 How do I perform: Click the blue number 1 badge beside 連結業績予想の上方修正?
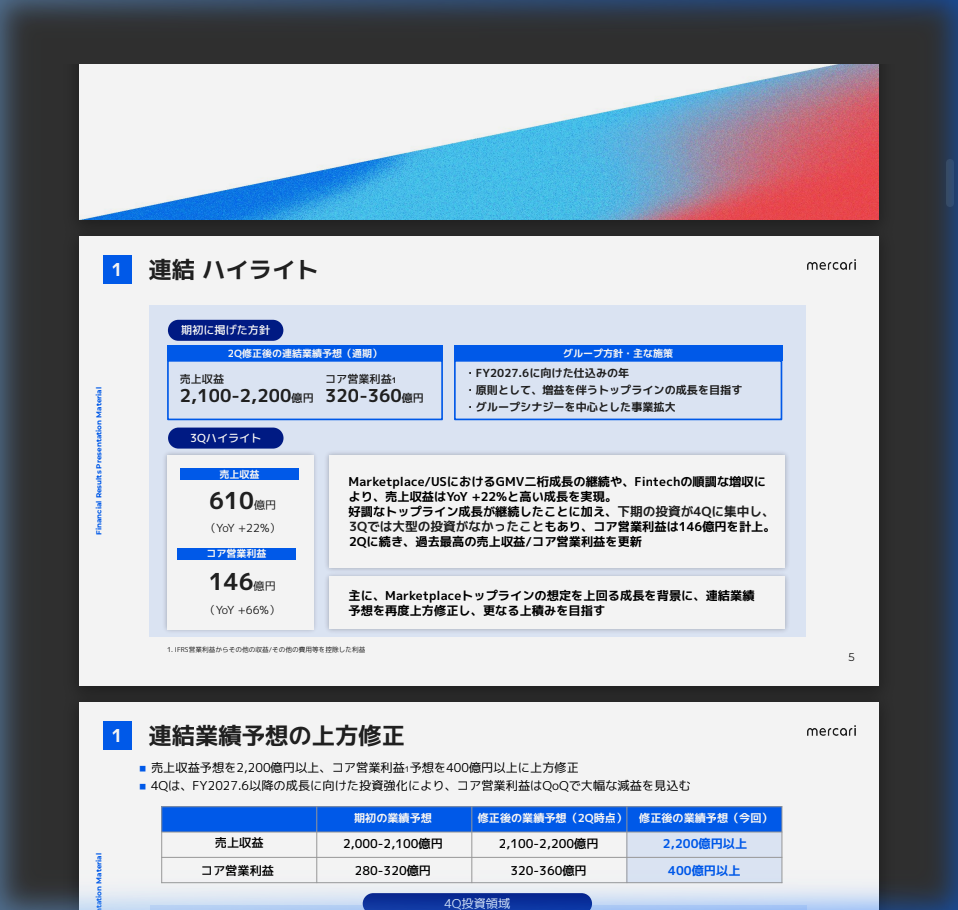pyautogui.click(x=117, y=735)
